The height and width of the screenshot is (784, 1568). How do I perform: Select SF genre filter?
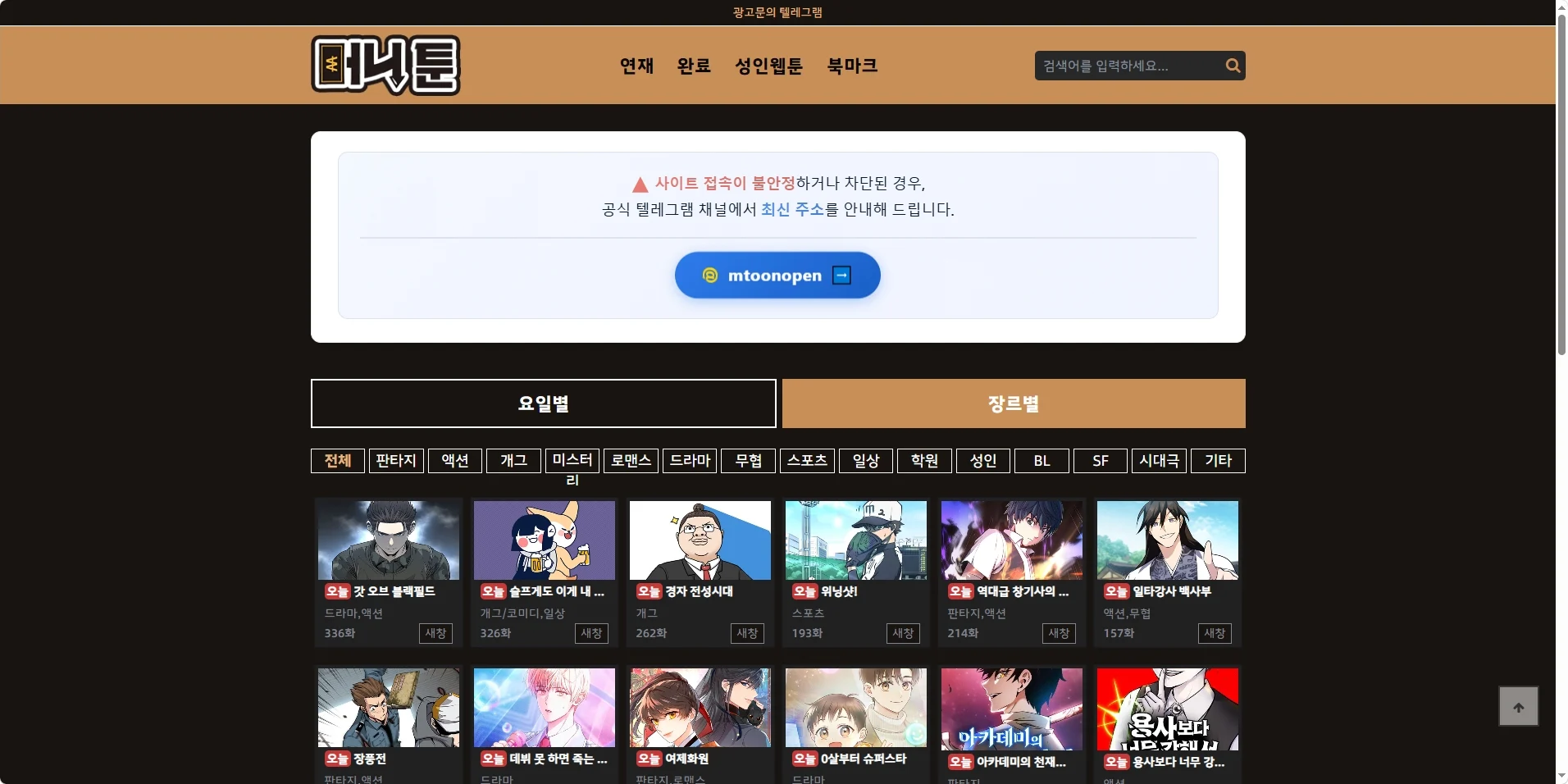click(1101, 461)
